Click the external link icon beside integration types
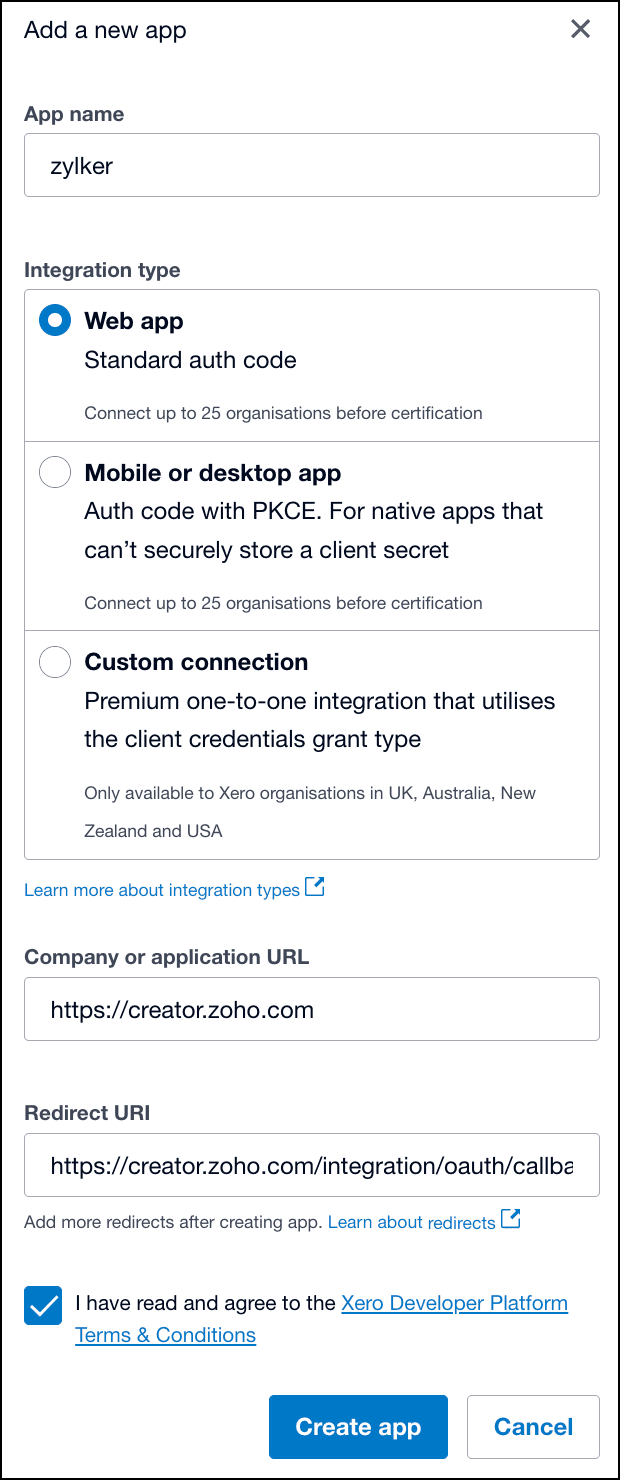The image size is (620, 1480). point(315,887)
